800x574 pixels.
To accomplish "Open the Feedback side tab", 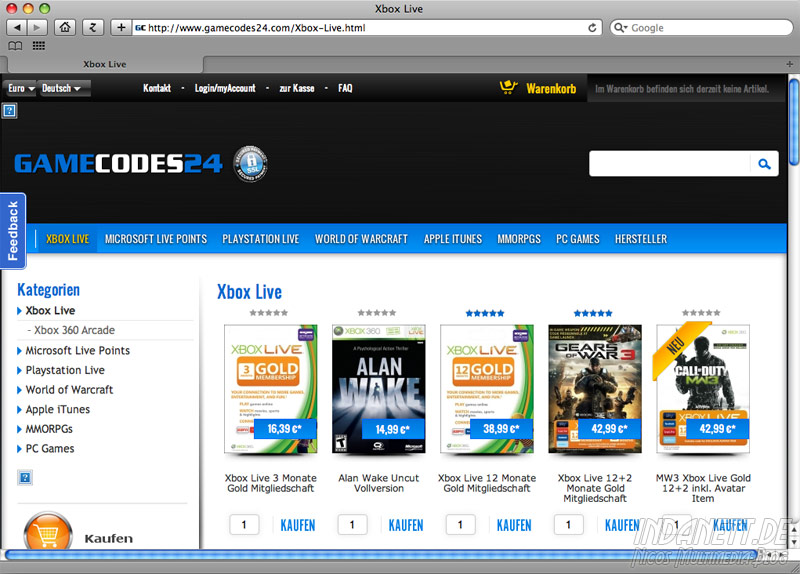I will [13, 231].
